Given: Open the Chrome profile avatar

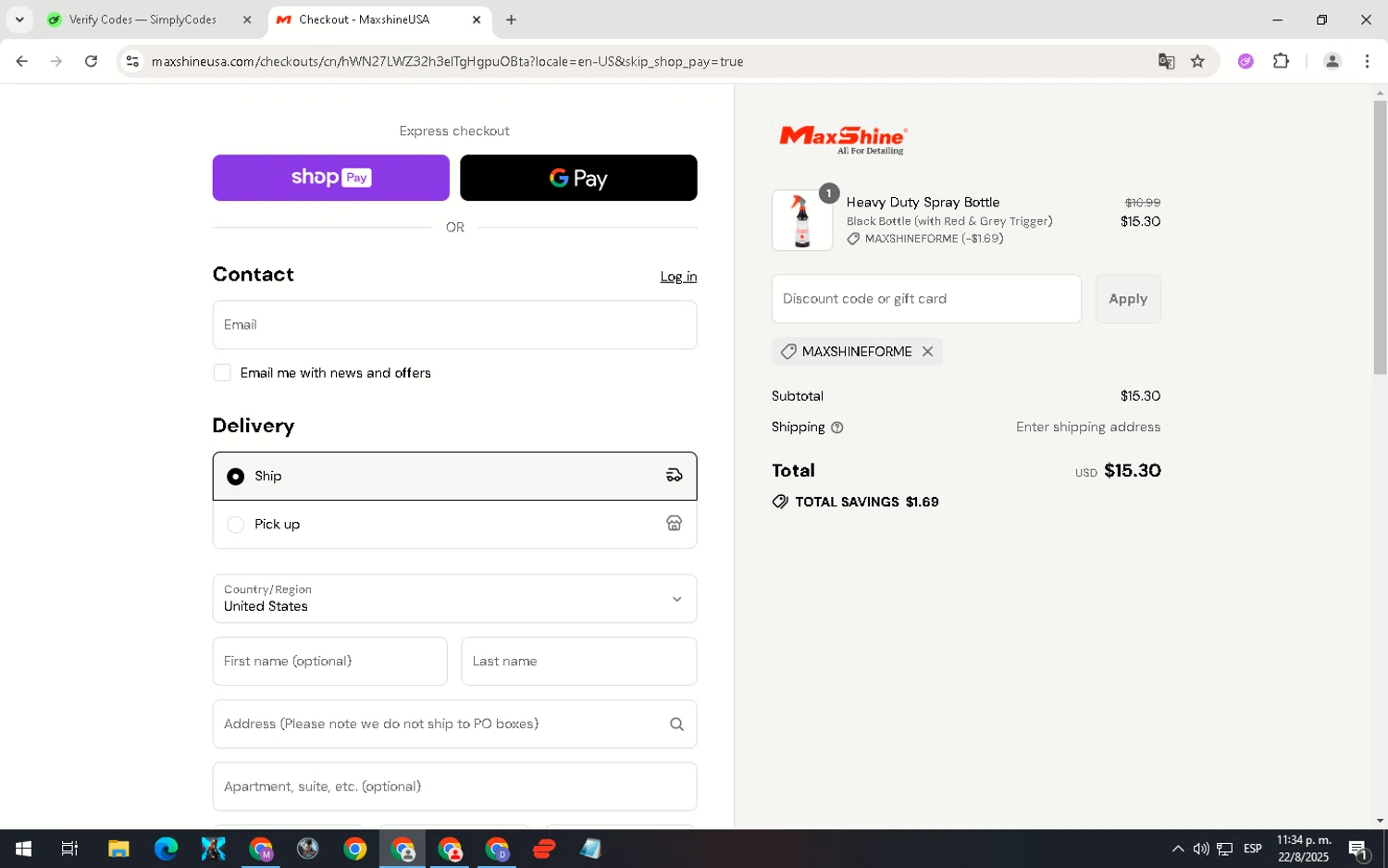Looking at the screenshot, I should click(1332, 61).
